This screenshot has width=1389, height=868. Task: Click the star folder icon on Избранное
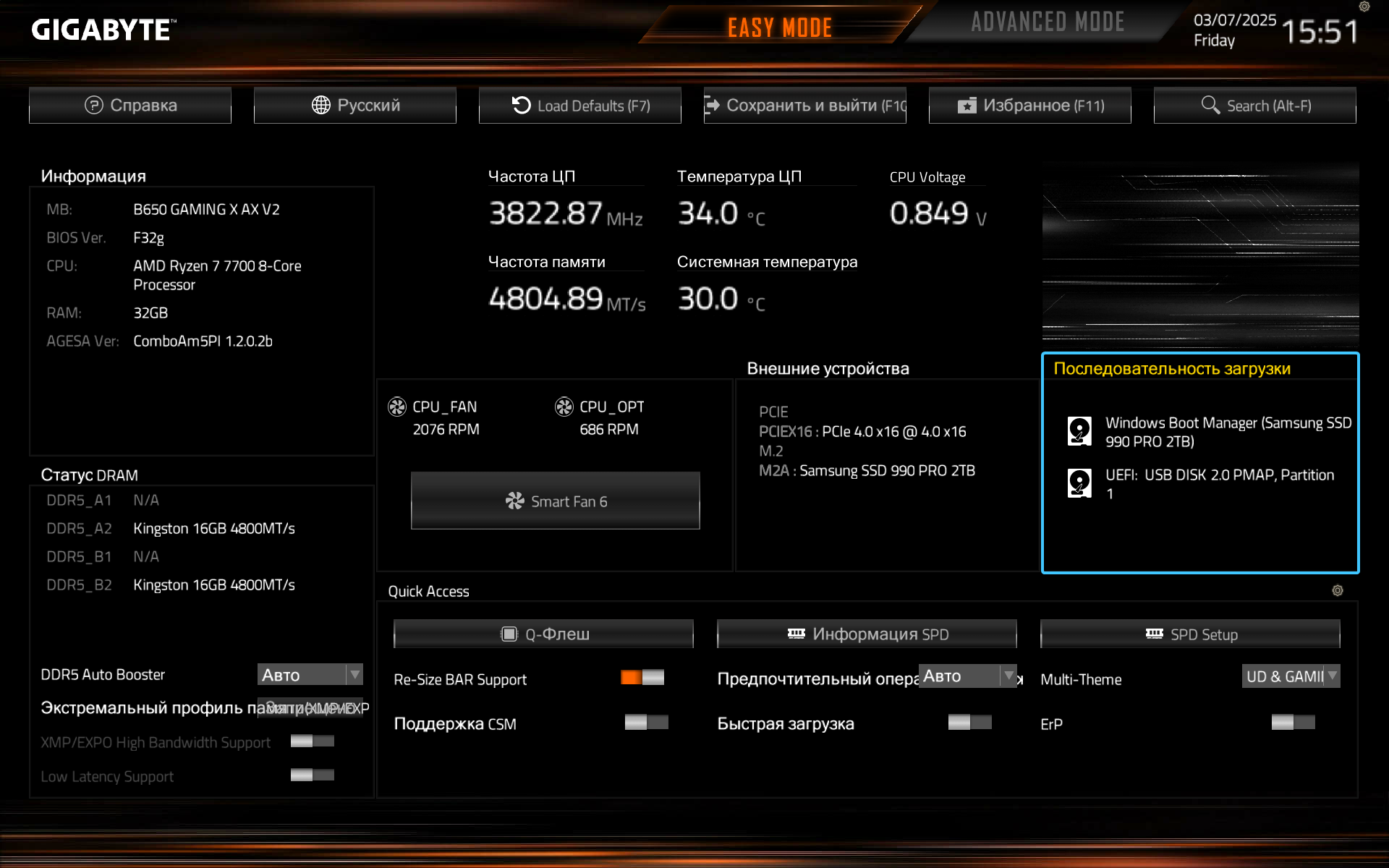coord(967,106)
